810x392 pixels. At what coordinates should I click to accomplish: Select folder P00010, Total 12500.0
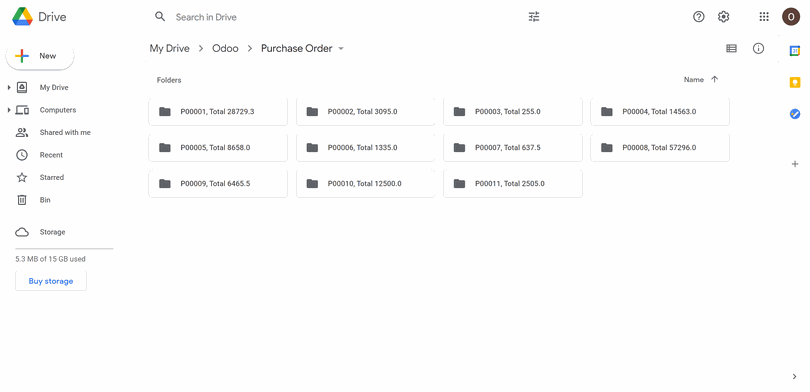click(x=365, y=183)
